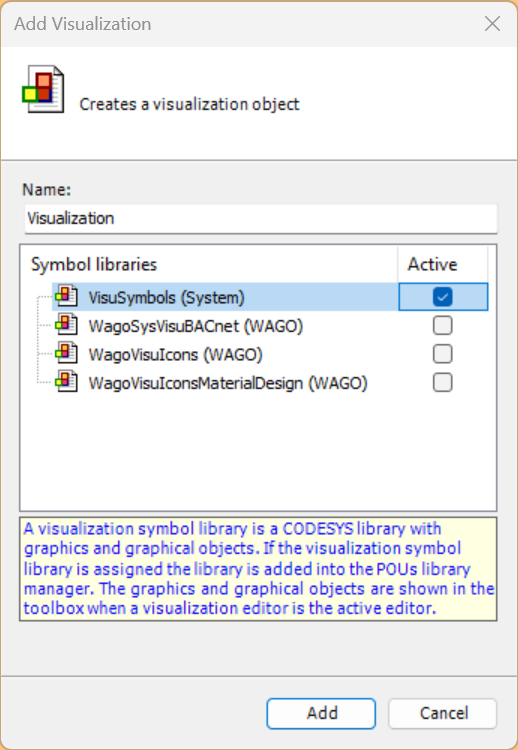Click the 'Name:' label

46,190
